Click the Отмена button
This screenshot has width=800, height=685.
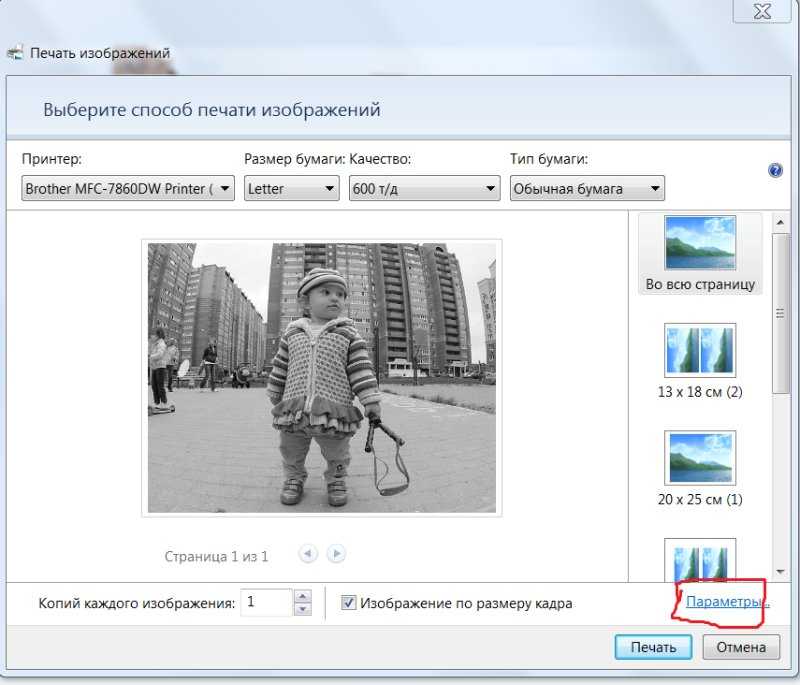click(741, 647)
